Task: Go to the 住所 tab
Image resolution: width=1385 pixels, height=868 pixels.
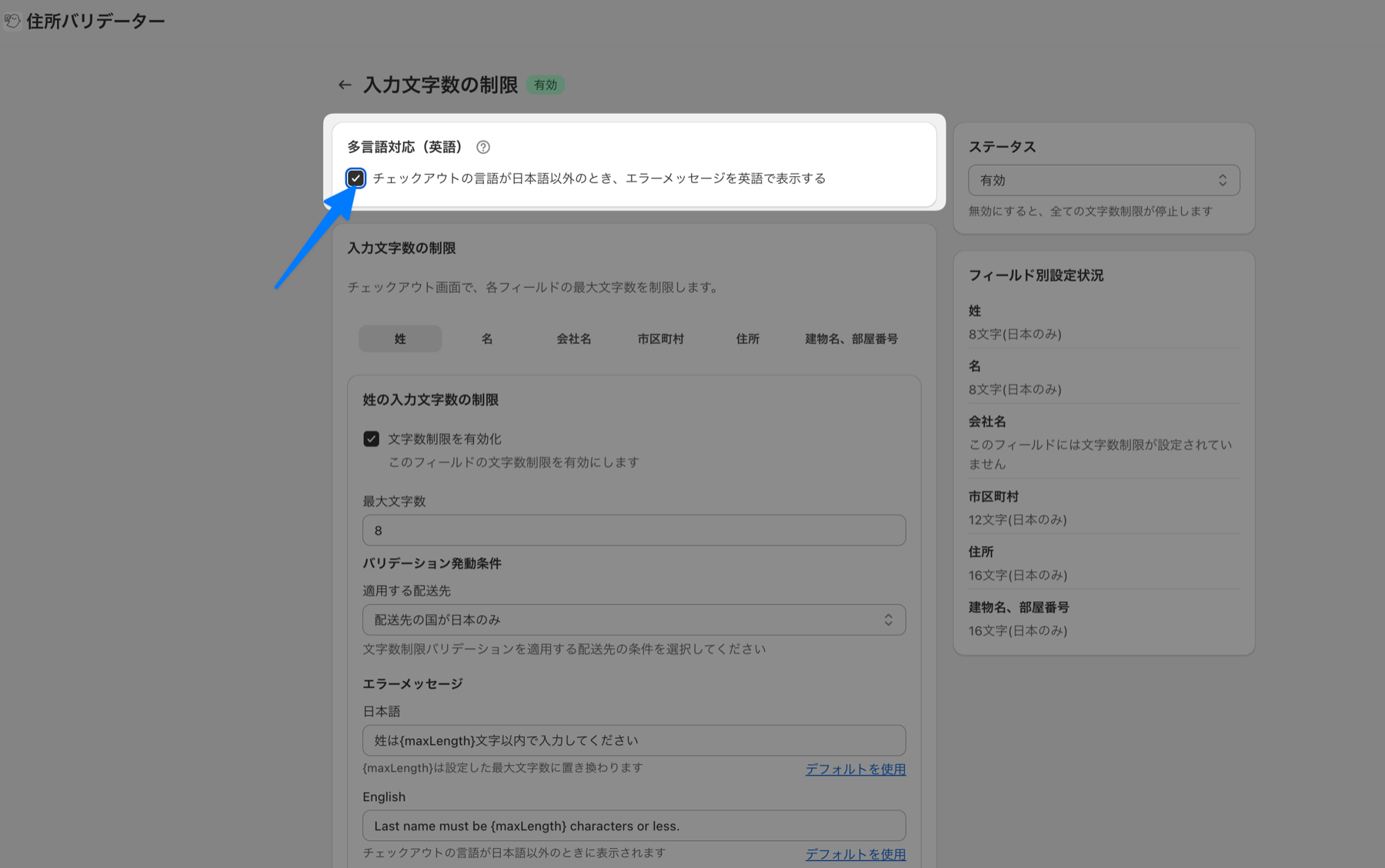Action: click(x=748, y=339)
